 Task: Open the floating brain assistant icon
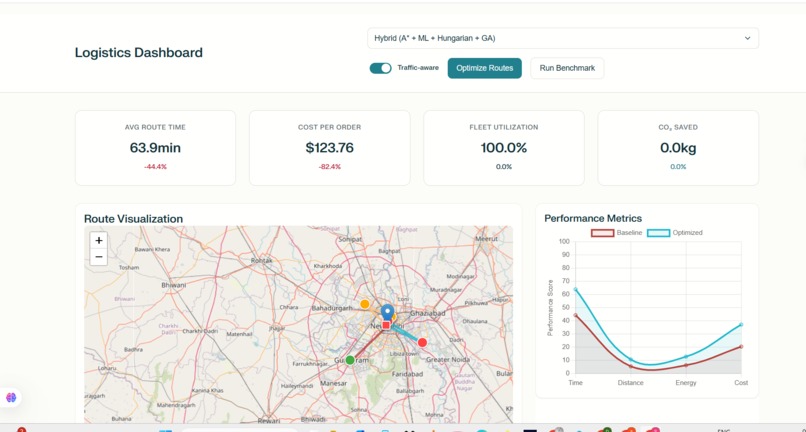click(x=11, y=397)
